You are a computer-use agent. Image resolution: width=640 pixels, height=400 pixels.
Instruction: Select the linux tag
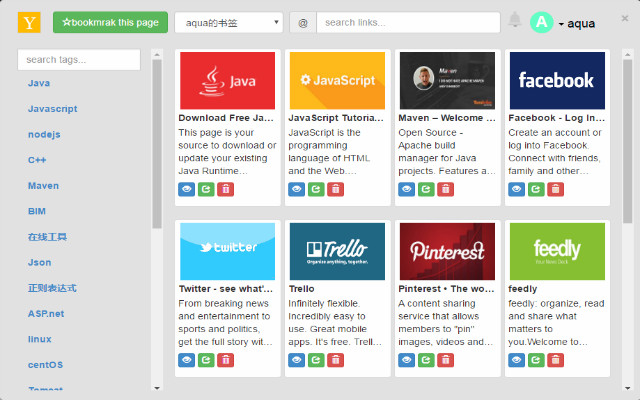pos(40,339)
